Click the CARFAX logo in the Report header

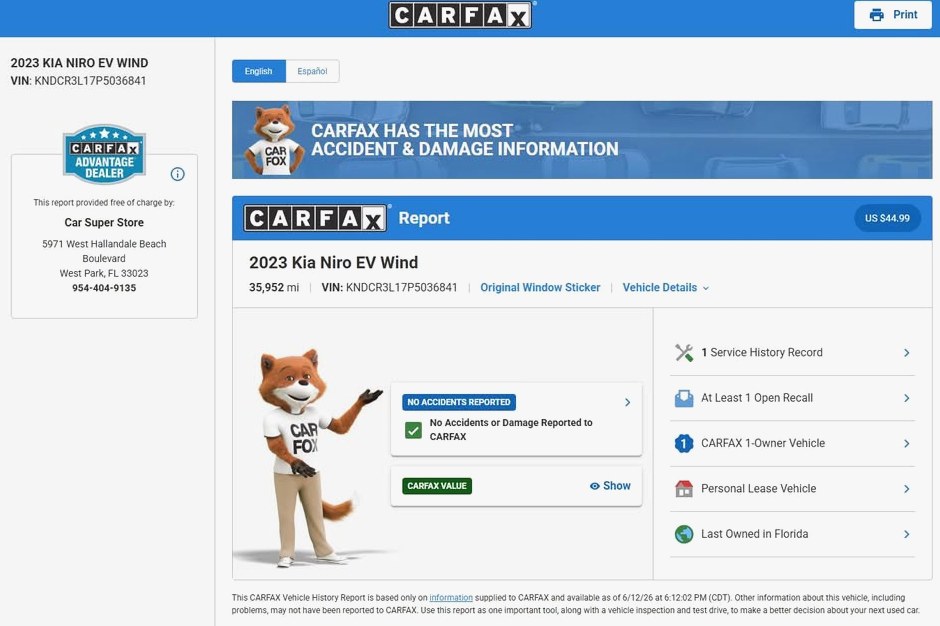click(x=315, y=218)
